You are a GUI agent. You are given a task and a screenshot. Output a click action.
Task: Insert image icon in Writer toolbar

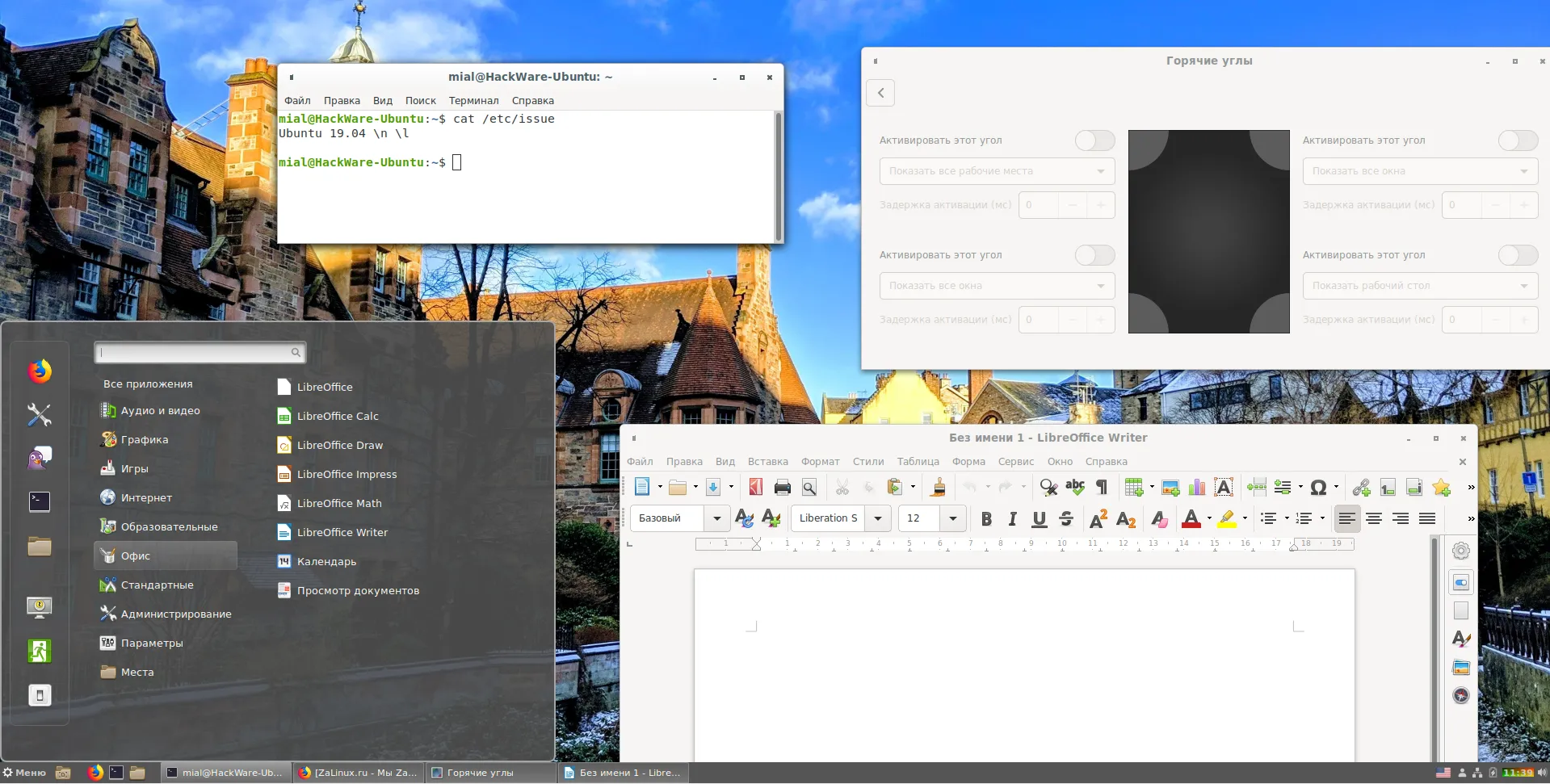pos(1170,487)
